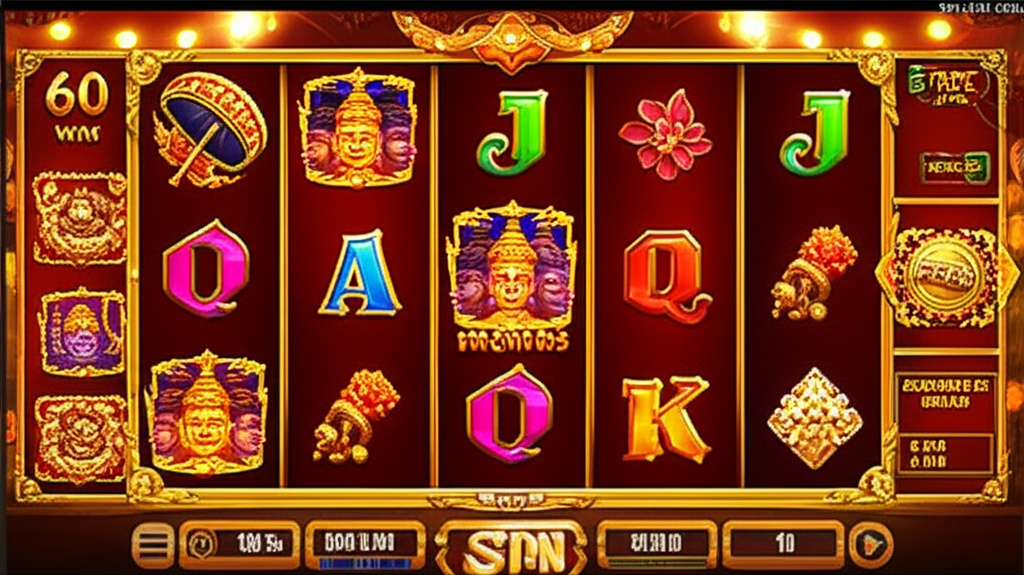The image size is (1024, 575).
Task: Click the pink Q in the first reel
Action: (x=206, y=268)
